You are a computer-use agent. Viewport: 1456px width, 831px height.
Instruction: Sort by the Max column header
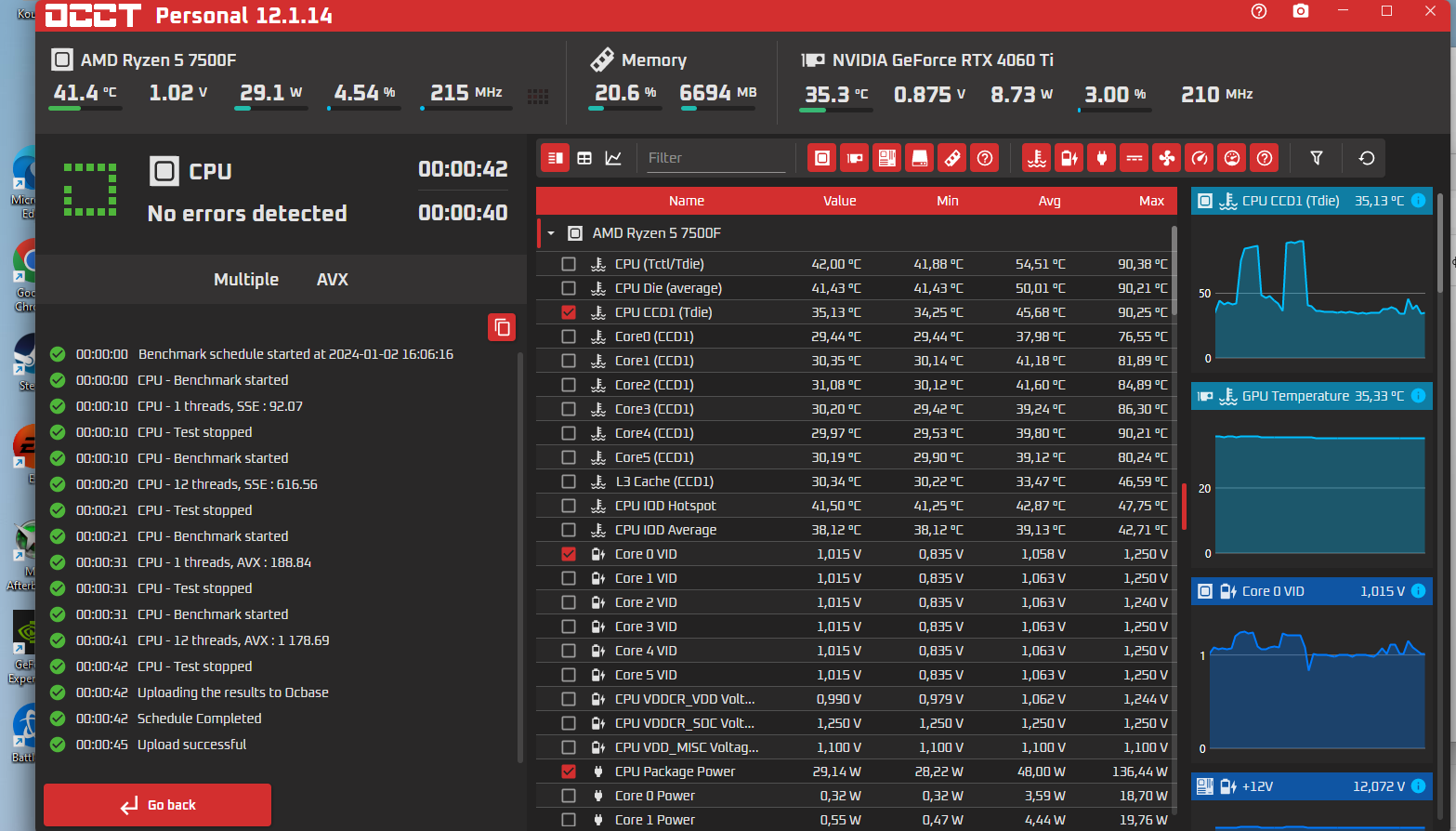(1152, 201)
